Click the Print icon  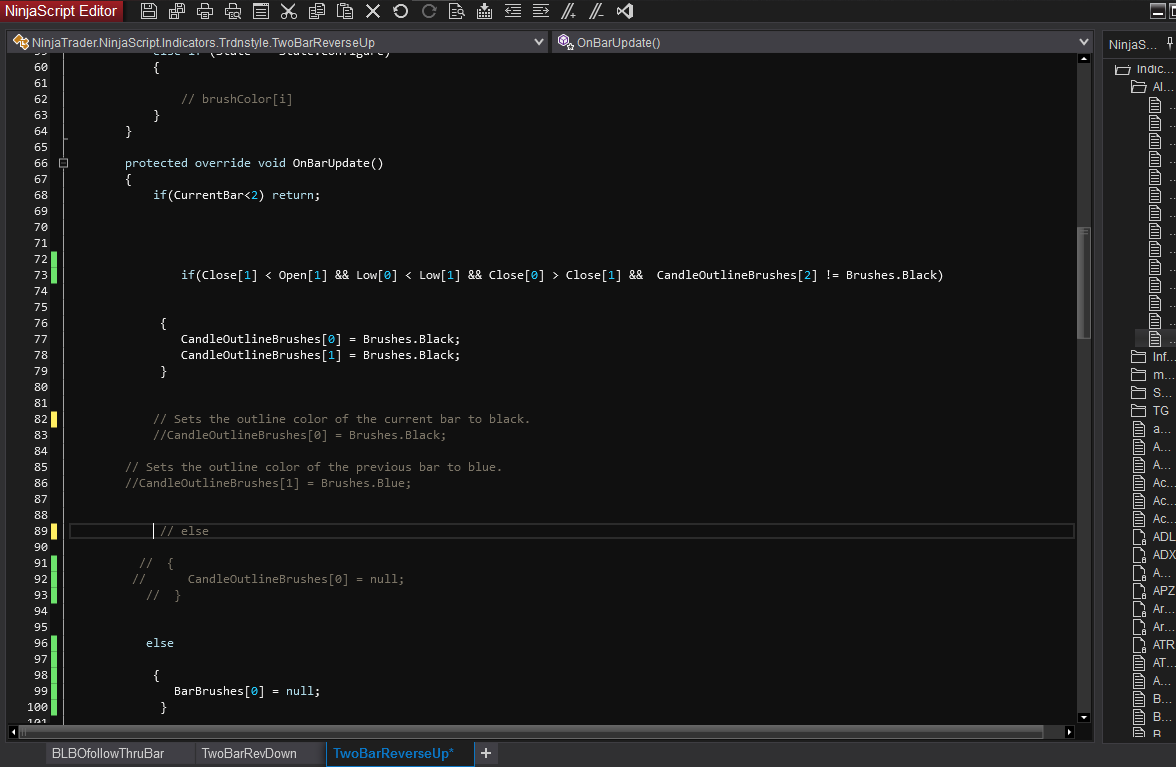pyautogui.click(x=205, y=12)
